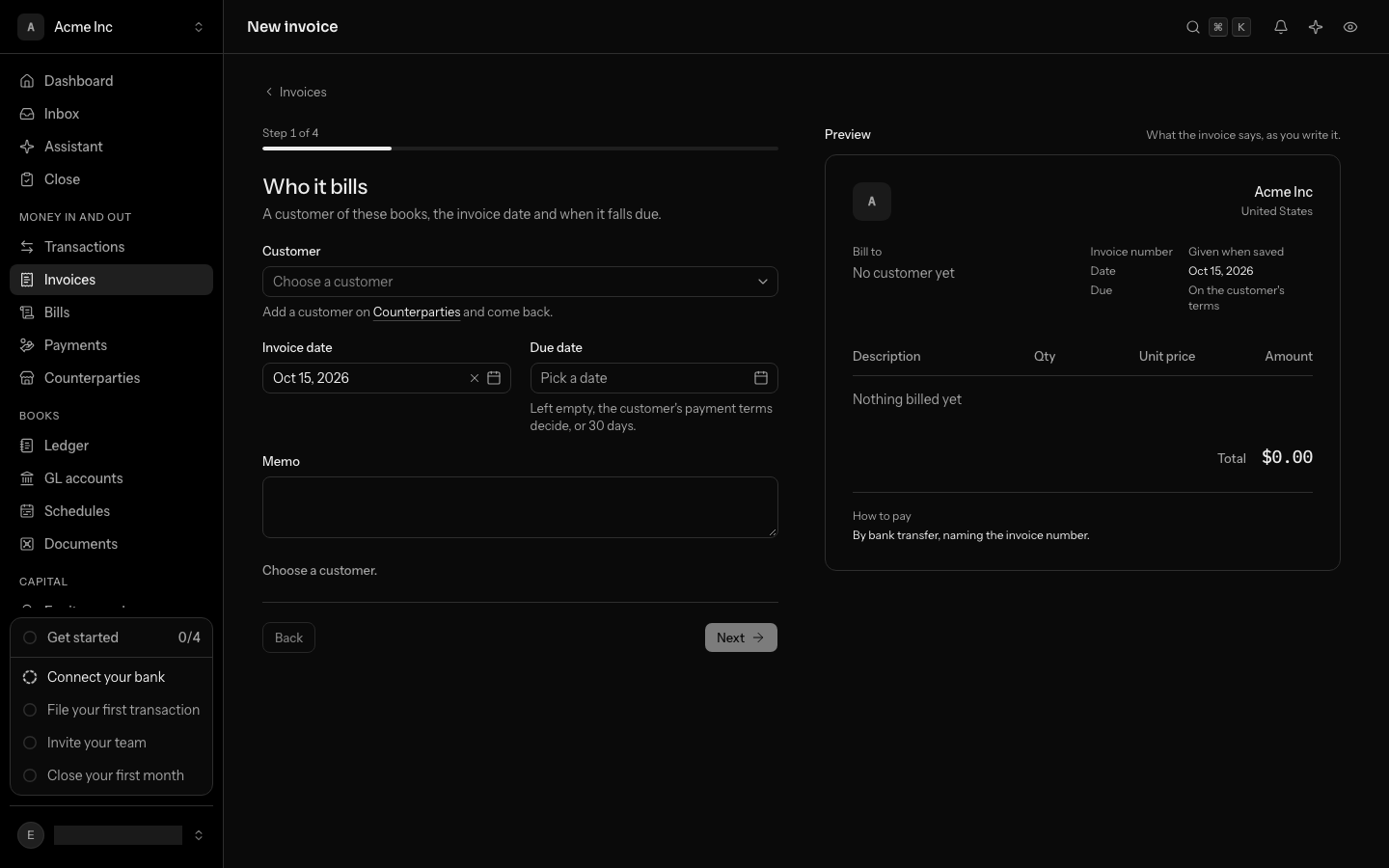Follow the Counterparties link under Customer

click(x=417, y=312)
